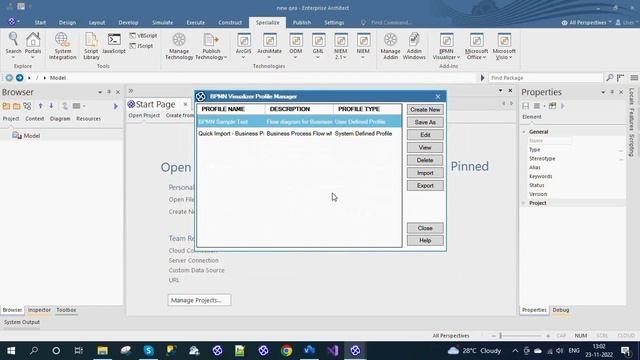This screenshot has width=640, height=360.
Task: Select VBScript in the Tools group
Action: pyautogui.click(x=143, y=36)
